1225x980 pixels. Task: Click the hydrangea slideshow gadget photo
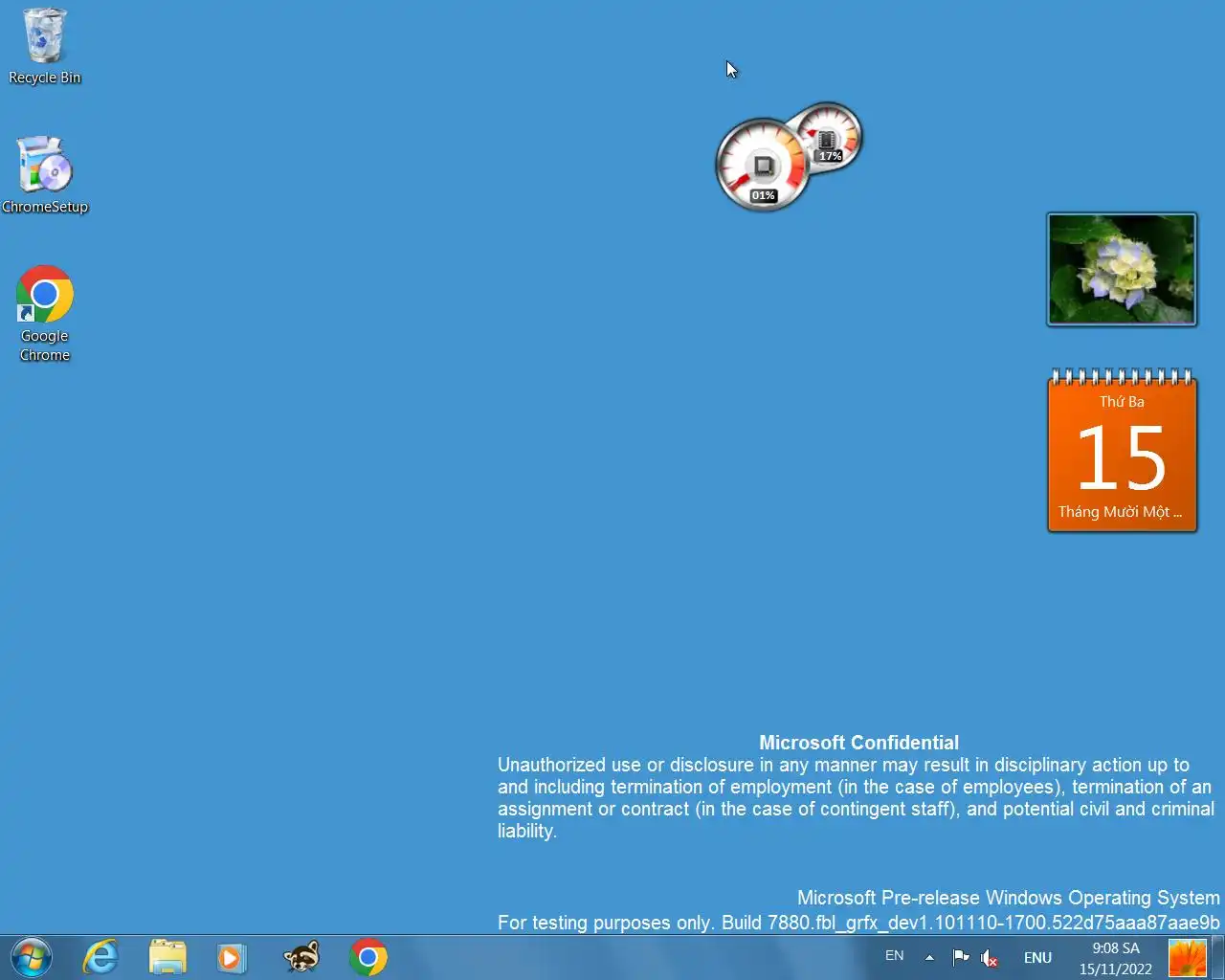(x=1122, y=269)
